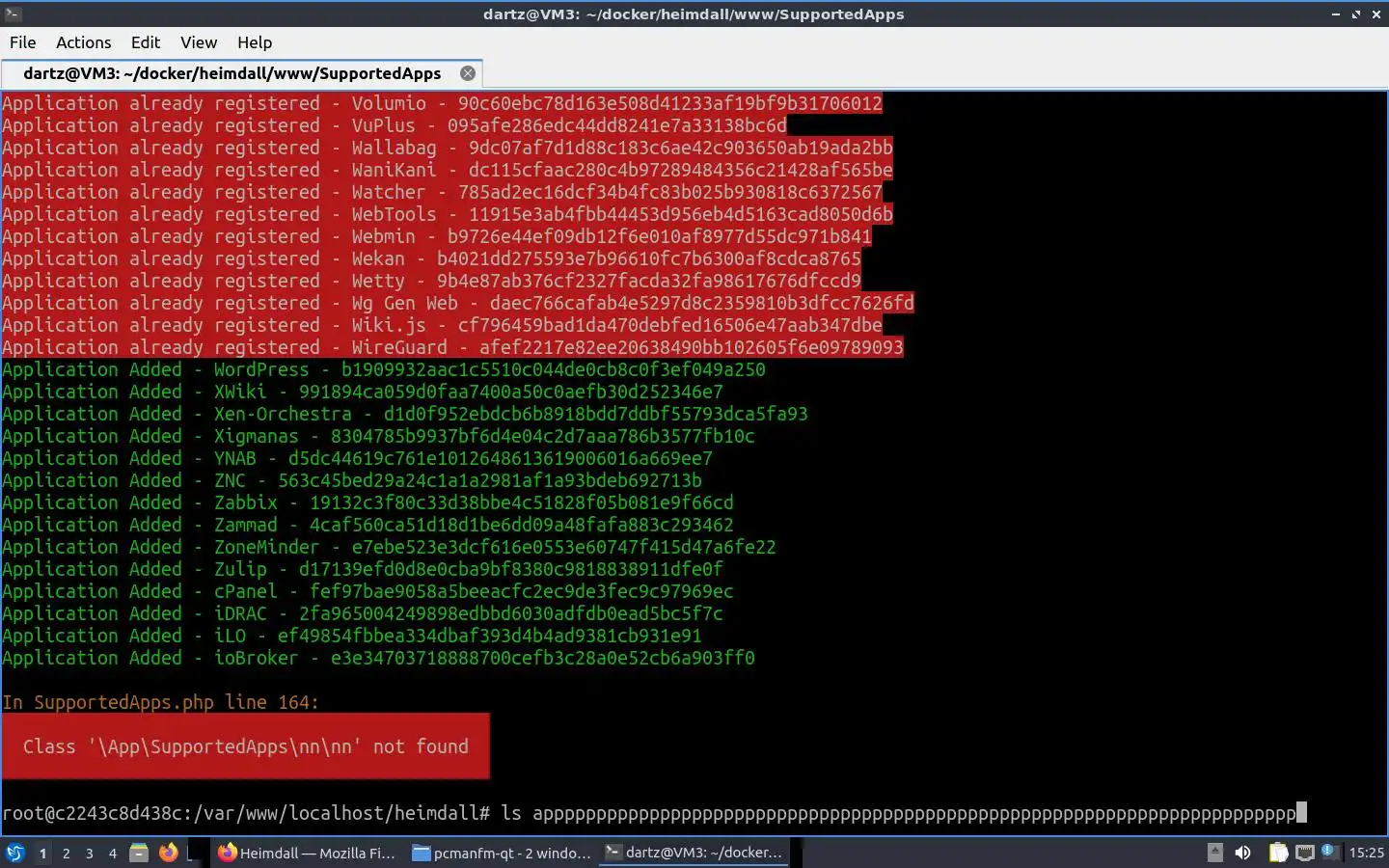Click the terminal cursor after 'ls appppp' command
The width and height of the screenshot is (1389, 868).
coord(1301,813)
